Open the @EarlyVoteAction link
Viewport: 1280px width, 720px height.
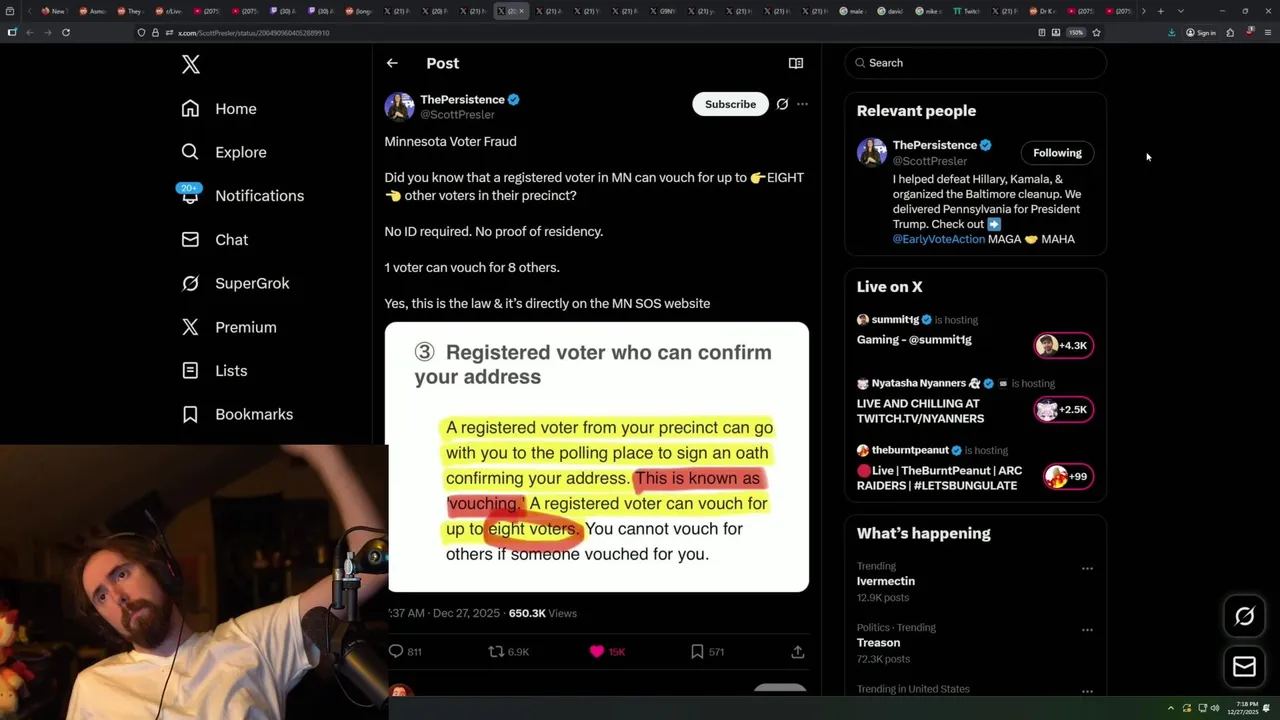[939, 239]
